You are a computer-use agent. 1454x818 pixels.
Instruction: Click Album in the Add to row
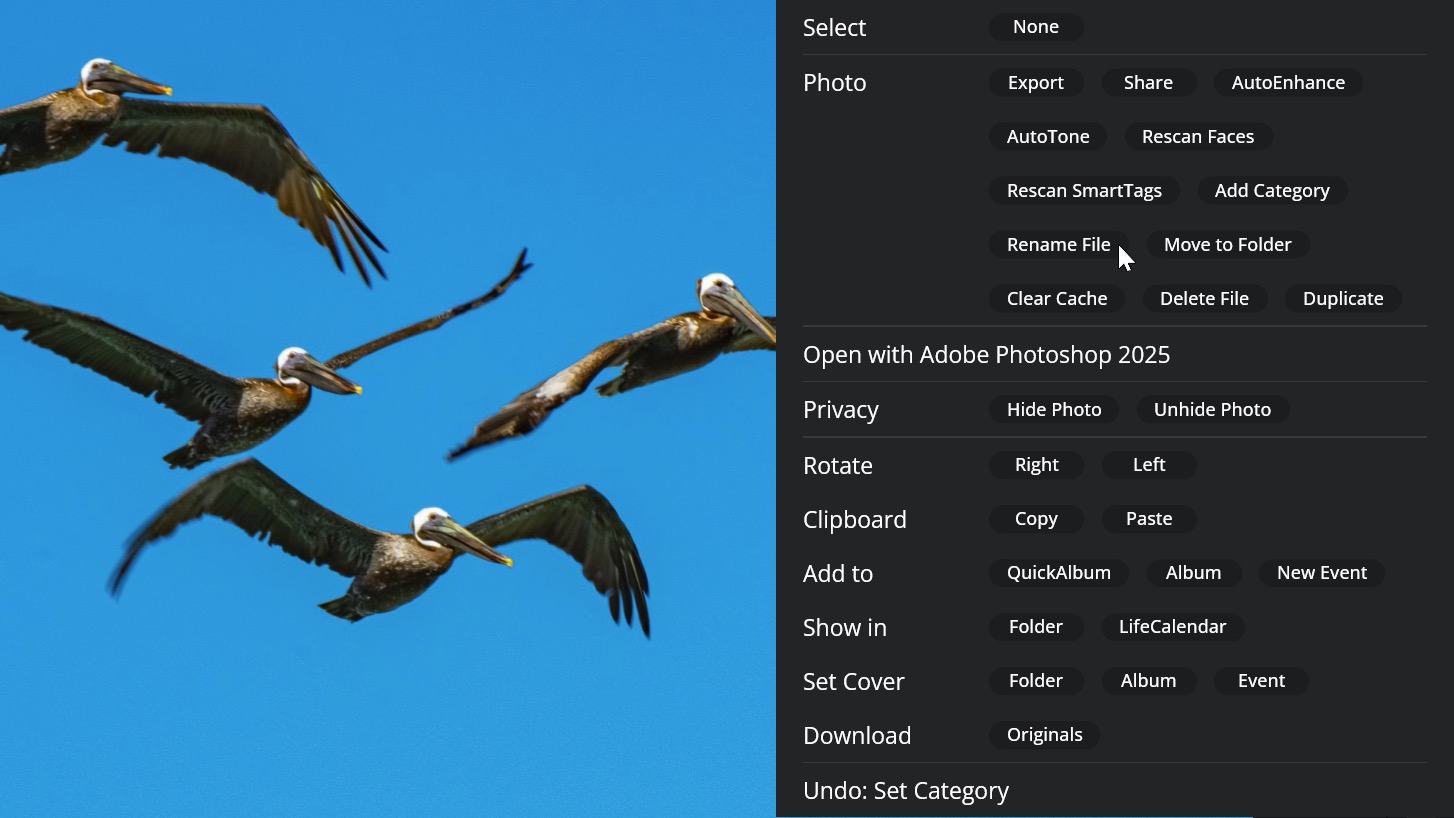1193,573
